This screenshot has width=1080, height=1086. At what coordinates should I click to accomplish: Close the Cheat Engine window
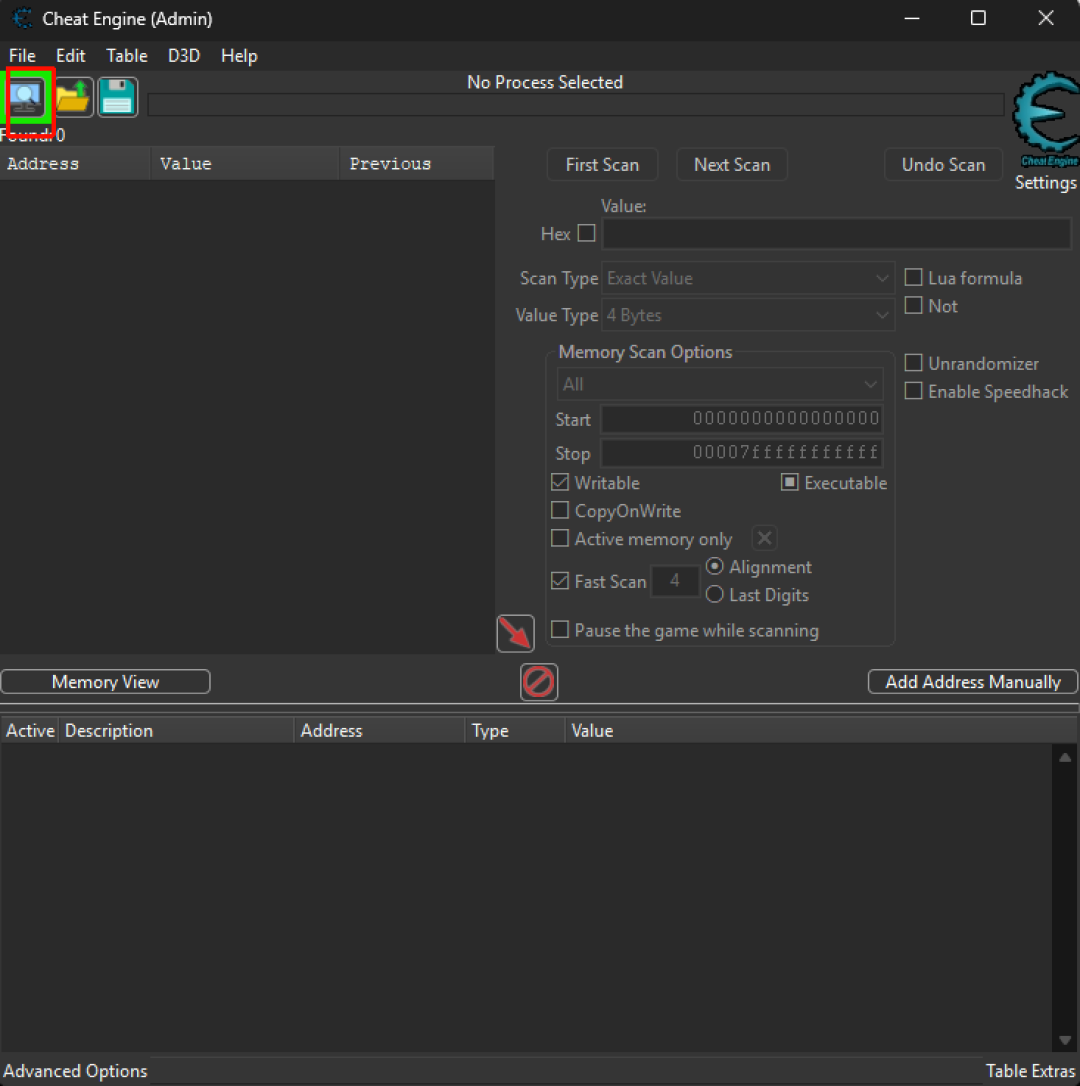coord(1045,18)
